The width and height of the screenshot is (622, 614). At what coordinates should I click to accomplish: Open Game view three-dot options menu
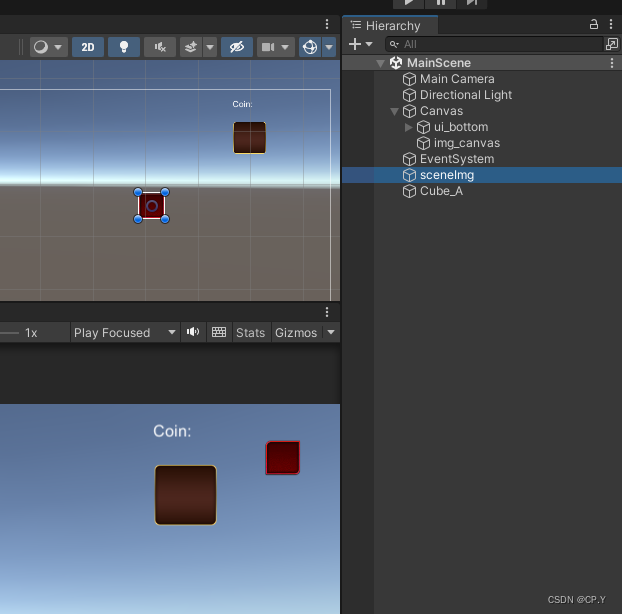(x=327, y=312)
